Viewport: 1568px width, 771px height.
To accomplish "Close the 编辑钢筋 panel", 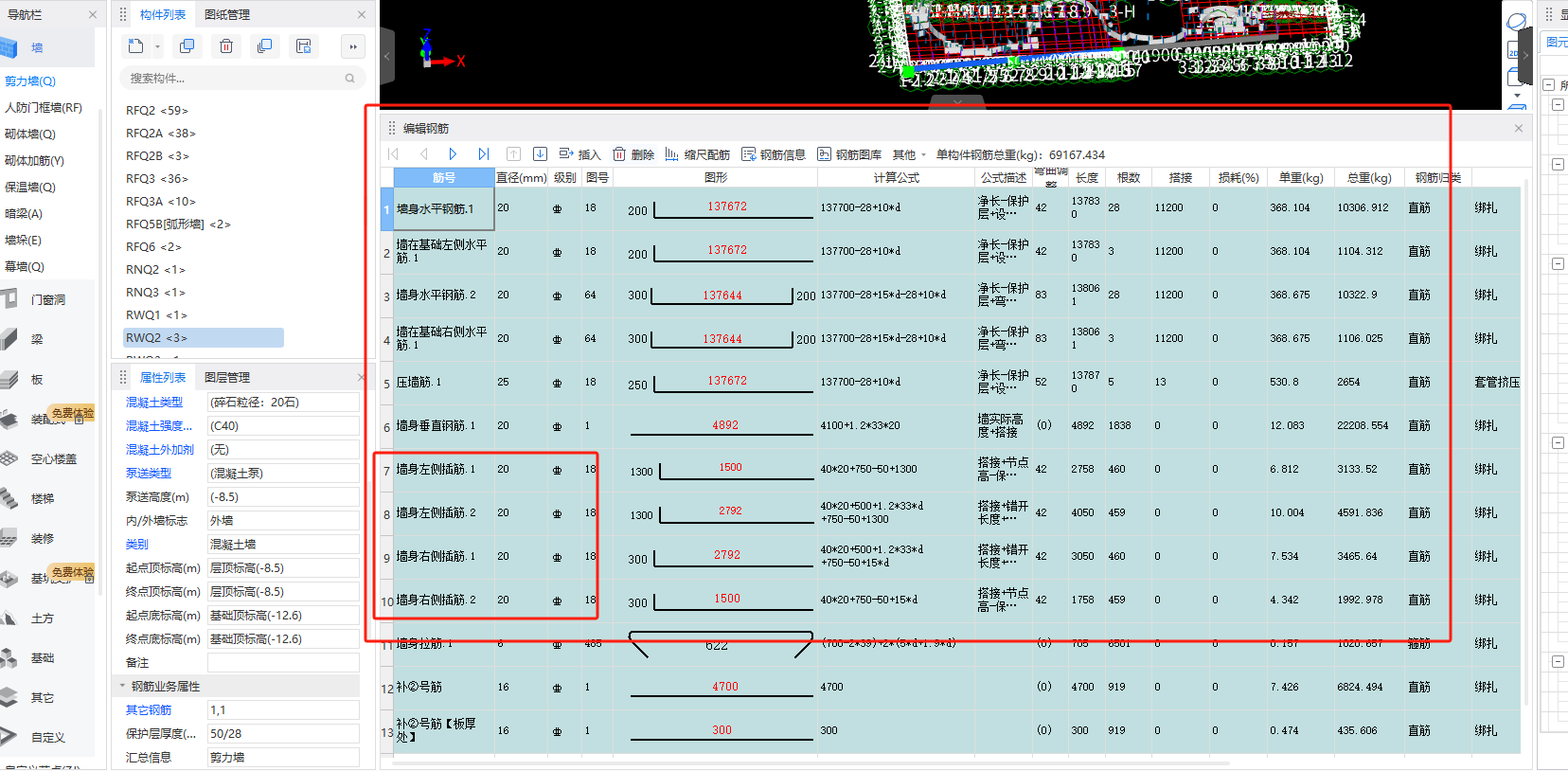I will [1519, 128].
